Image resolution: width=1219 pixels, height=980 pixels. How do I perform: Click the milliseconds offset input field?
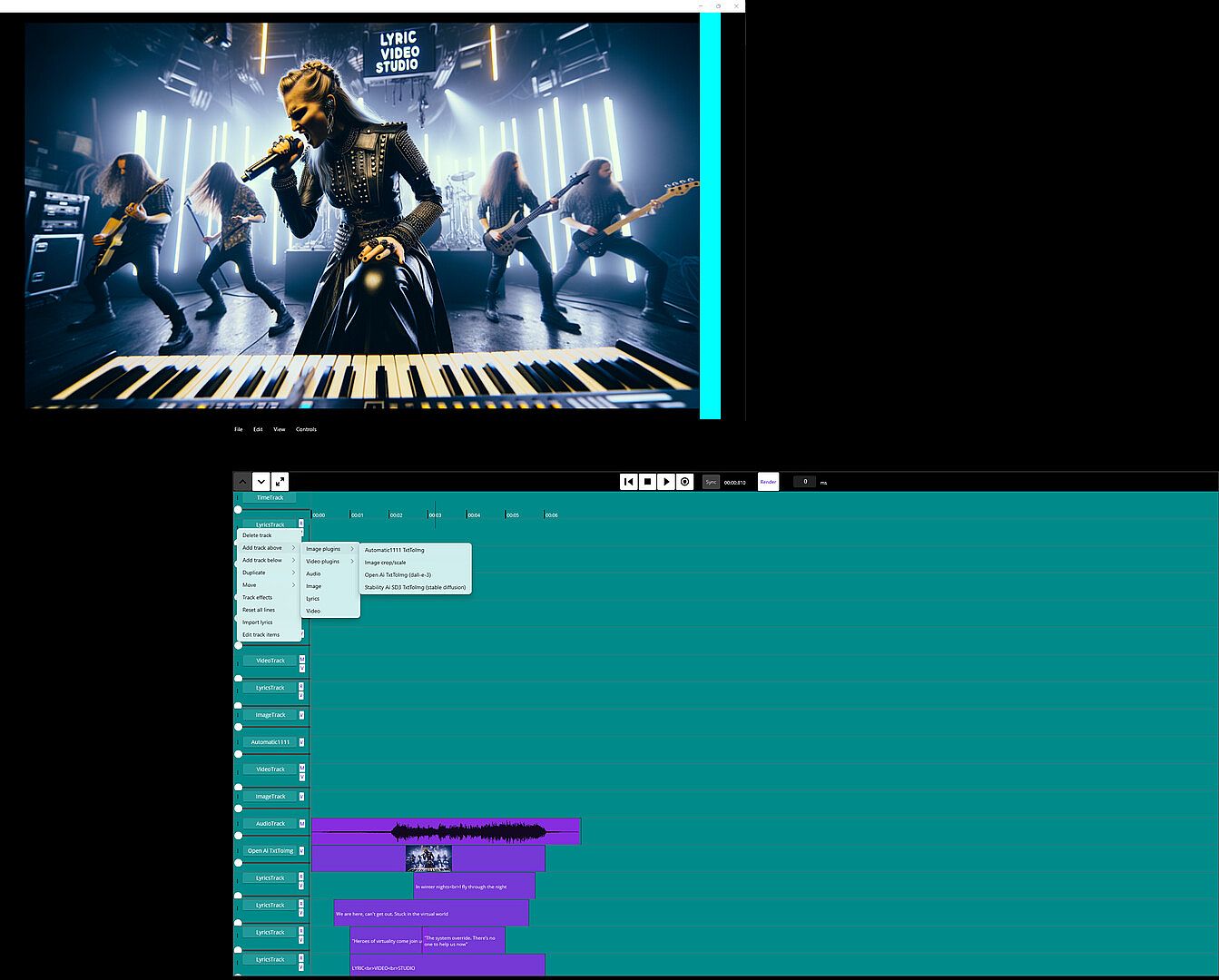(x=805, y=482)
